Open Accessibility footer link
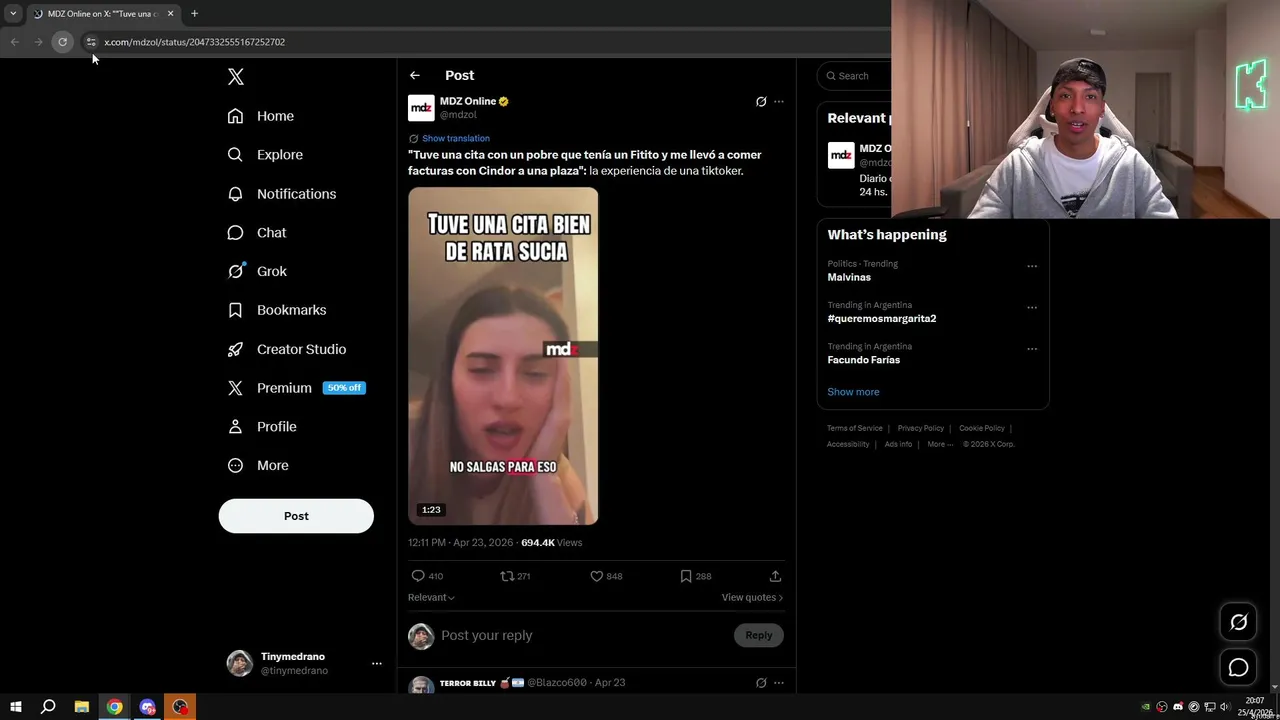 point(848,444)
